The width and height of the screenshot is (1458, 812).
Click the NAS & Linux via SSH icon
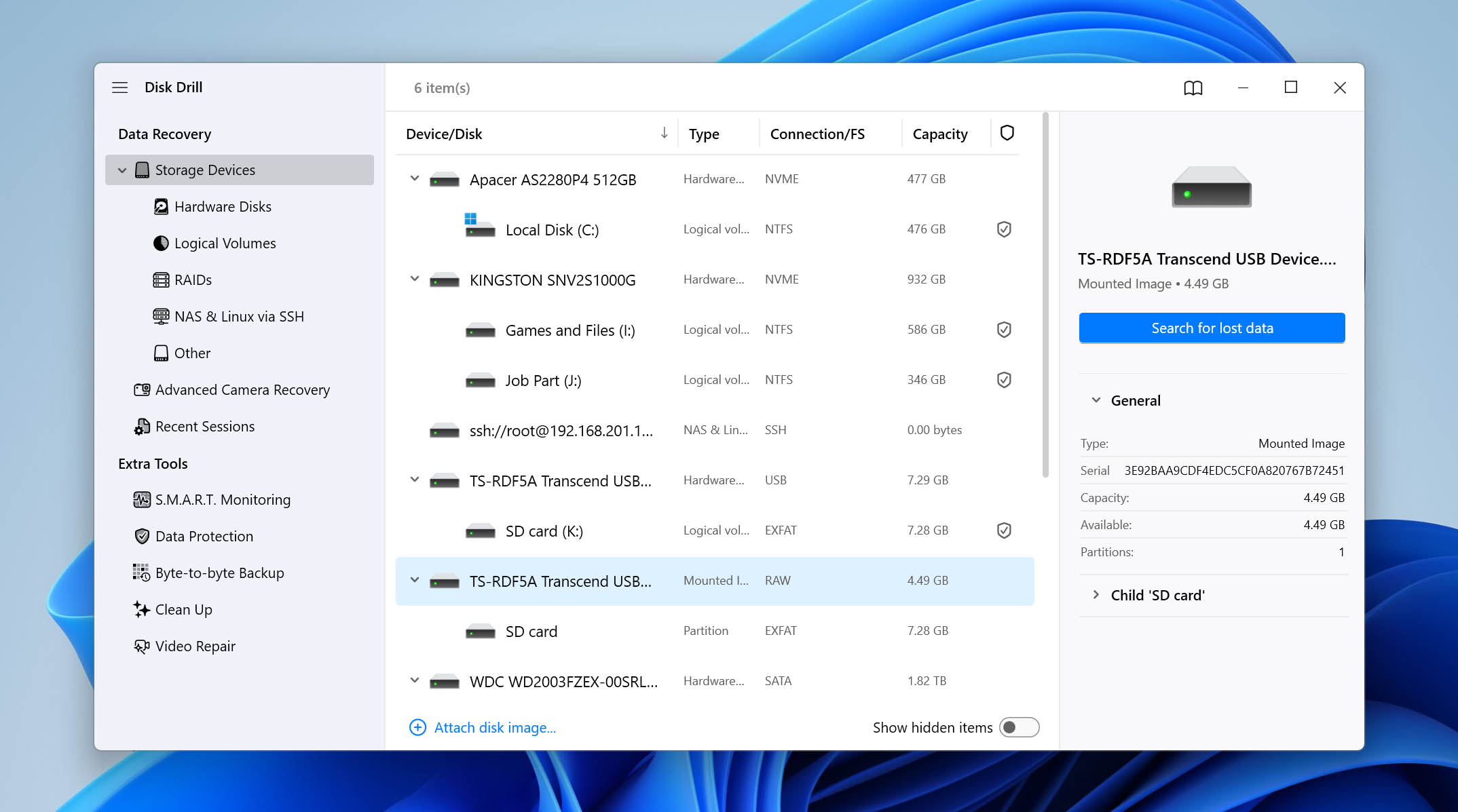click(161, 316)
